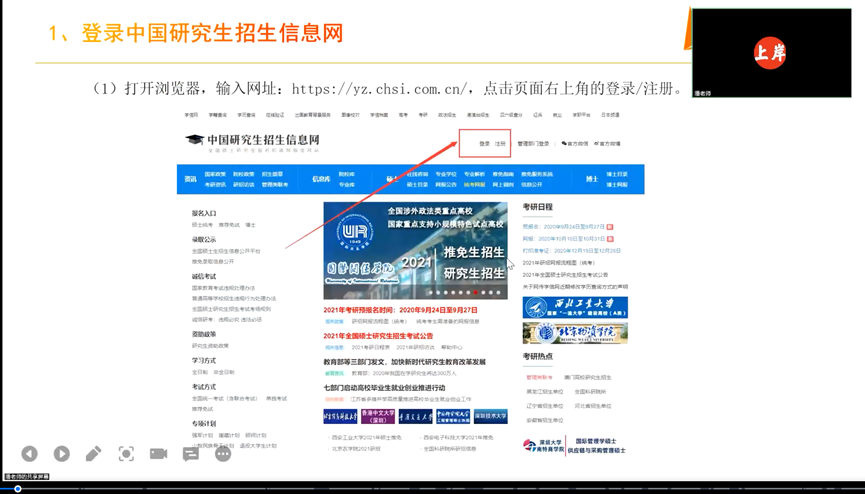Open the chat bubble icon
The image size is (865, 494).
tap(190, 454)
